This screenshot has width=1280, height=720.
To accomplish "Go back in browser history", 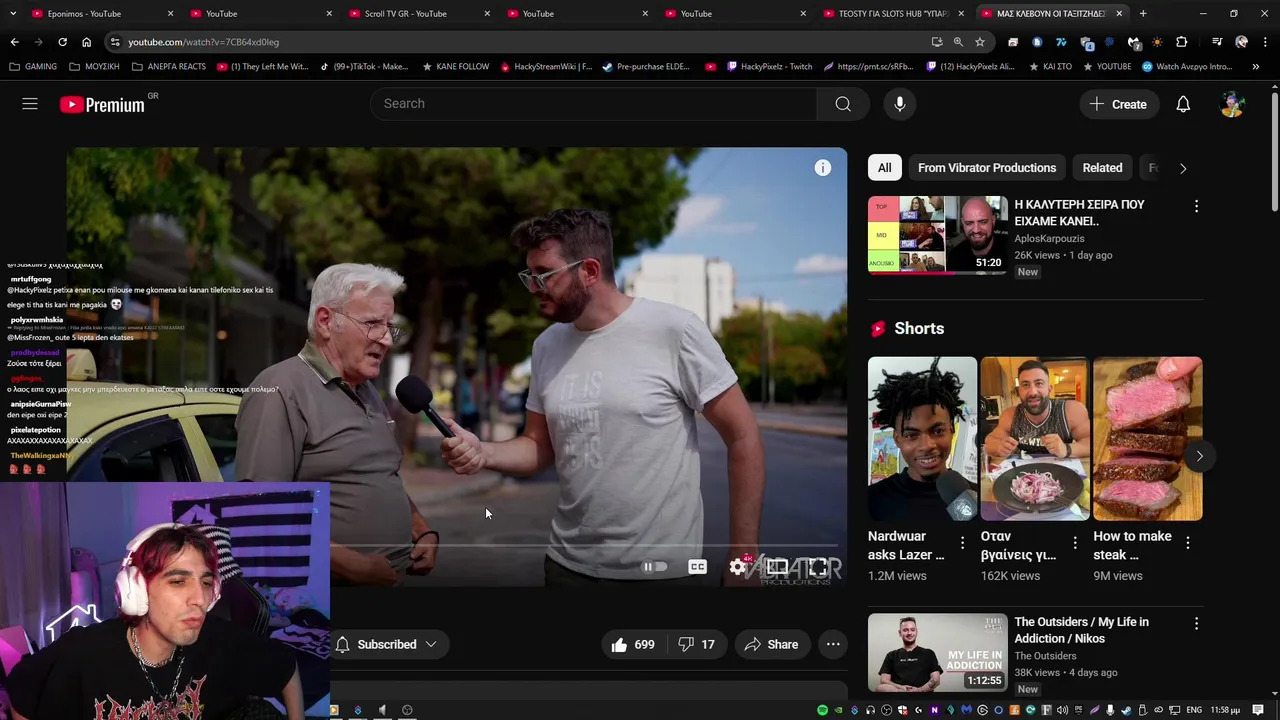I will coord(14,42).
